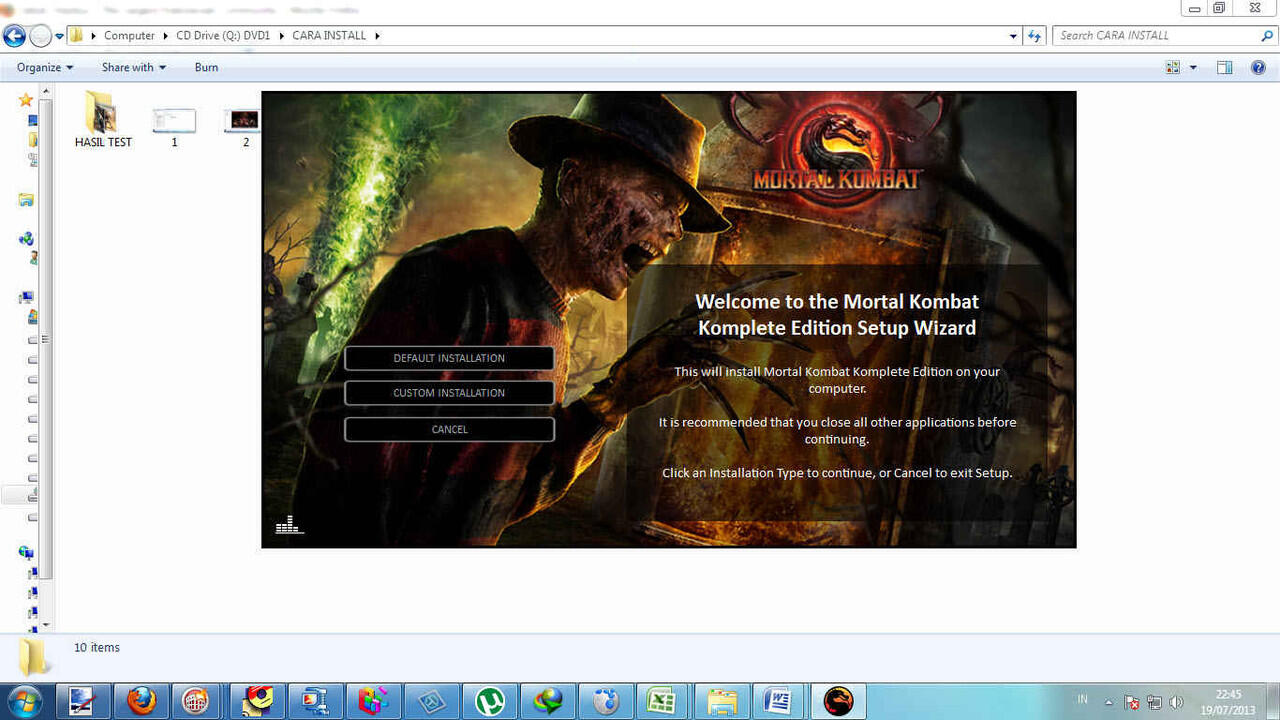Open the view options dropdown arrow
The width and height of the screenshot is (1280, 720).
1193,67
